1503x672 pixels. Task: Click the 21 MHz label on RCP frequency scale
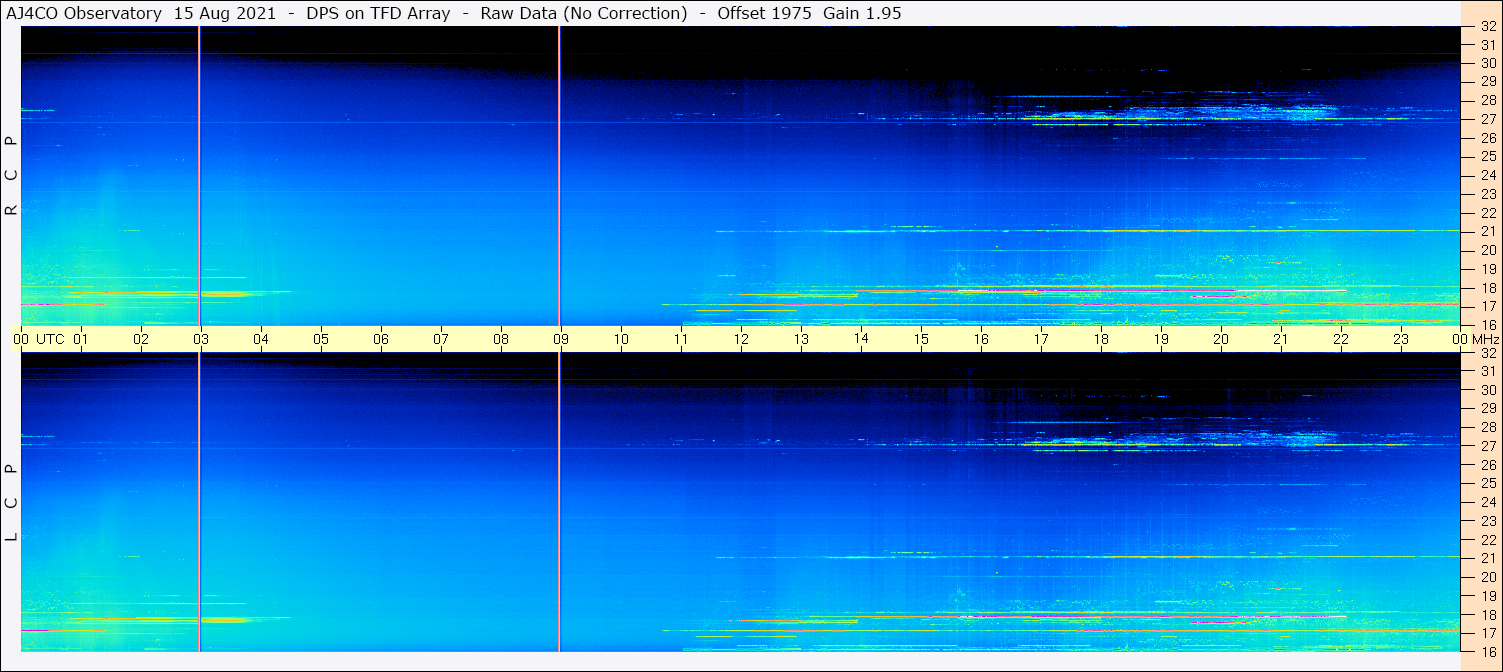[x=1488, y=232]
